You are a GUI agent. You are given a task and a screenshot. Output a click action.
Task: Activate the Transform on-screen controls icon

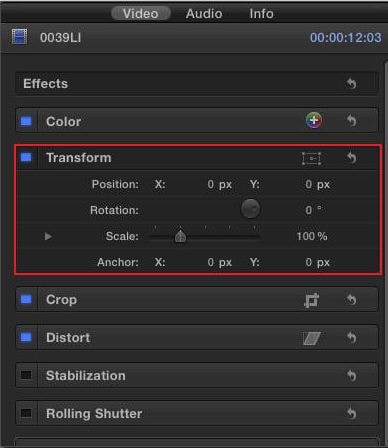pos(312,158)
